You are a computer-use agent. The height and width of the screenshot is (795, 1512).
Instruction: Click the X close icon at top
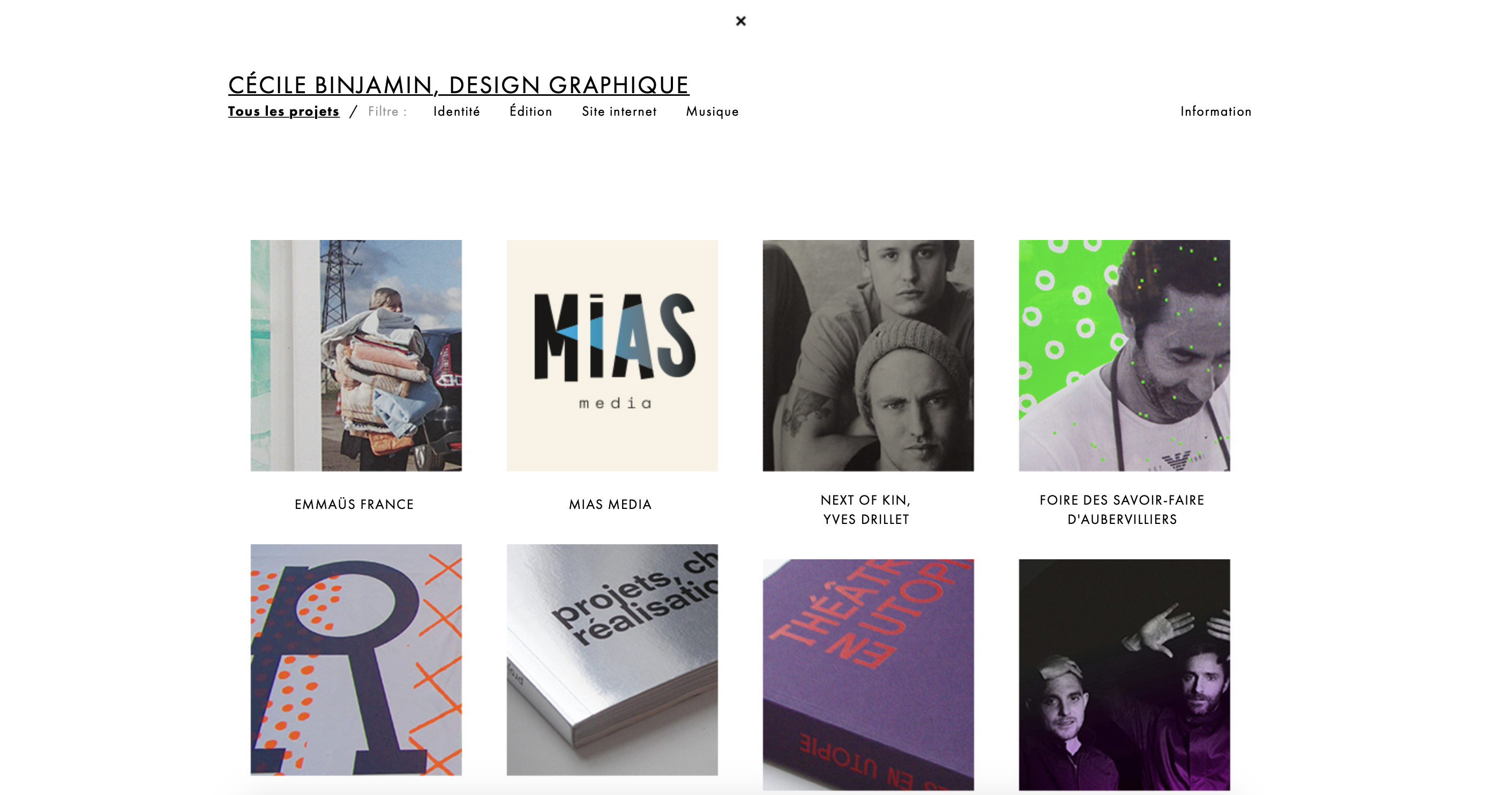click(x=741, y=21)
